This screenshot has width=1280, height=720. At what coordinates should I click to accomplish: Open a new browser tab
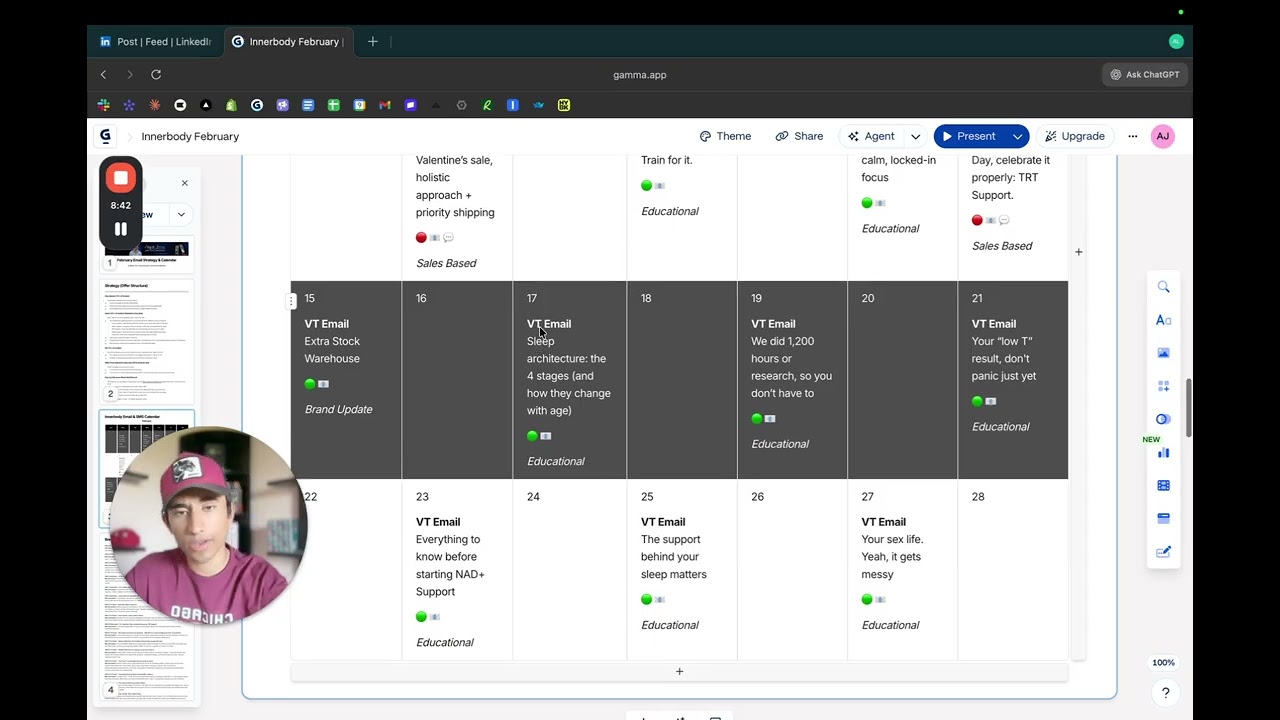tap(372, 42)
